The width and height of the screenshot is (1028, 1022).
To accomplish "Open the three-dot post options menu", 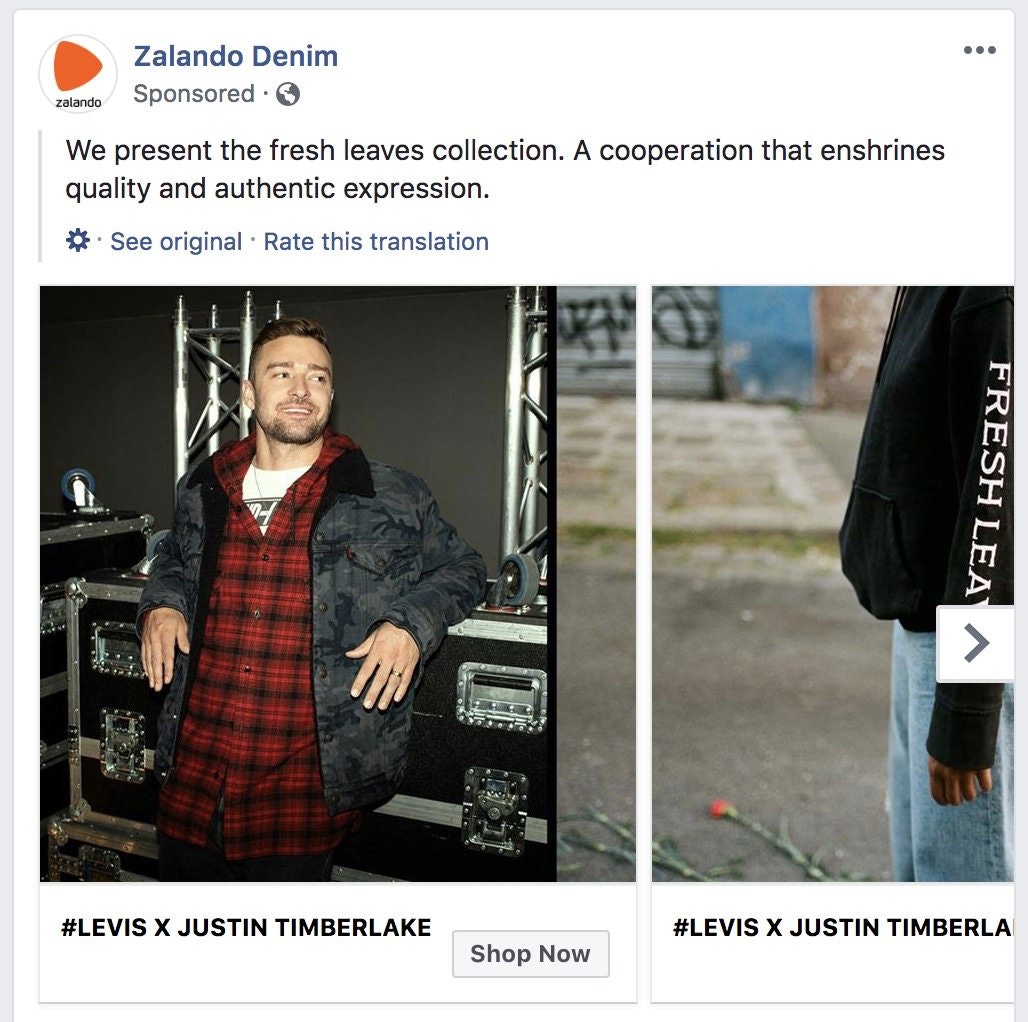I will click(979, 50).
